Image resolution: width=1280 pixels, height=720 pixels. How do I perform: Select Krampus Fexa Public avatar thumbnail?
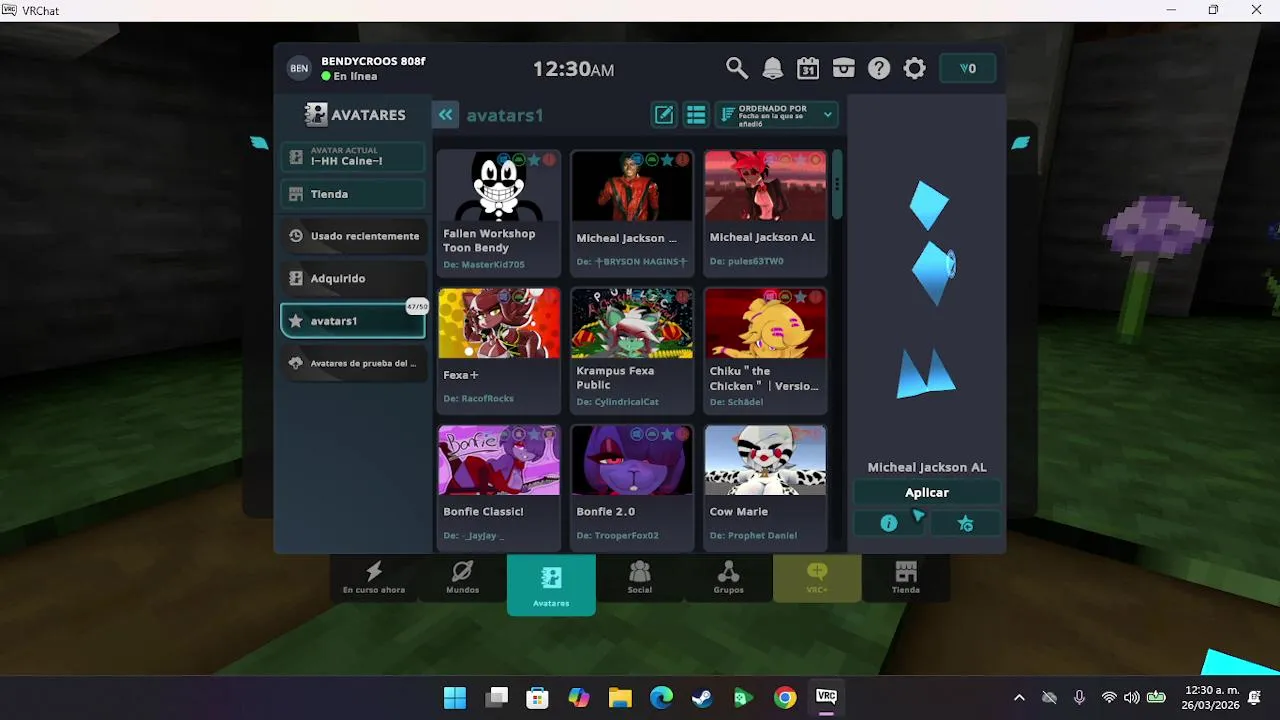tap(632, 323)
